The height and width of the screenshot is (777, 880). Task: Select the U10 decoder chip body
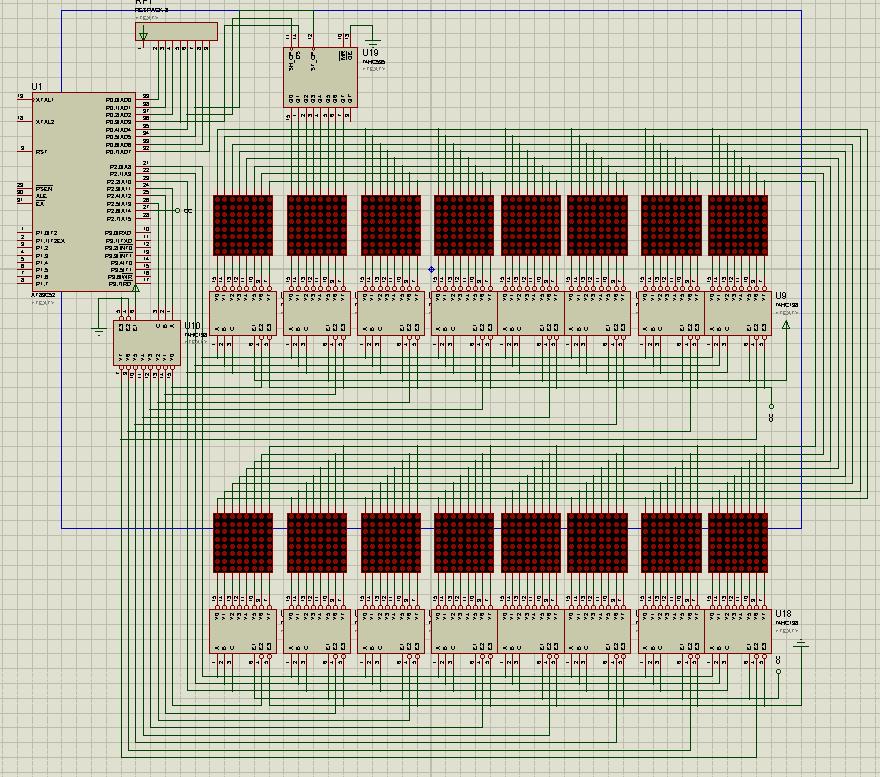tap(147, 343)
